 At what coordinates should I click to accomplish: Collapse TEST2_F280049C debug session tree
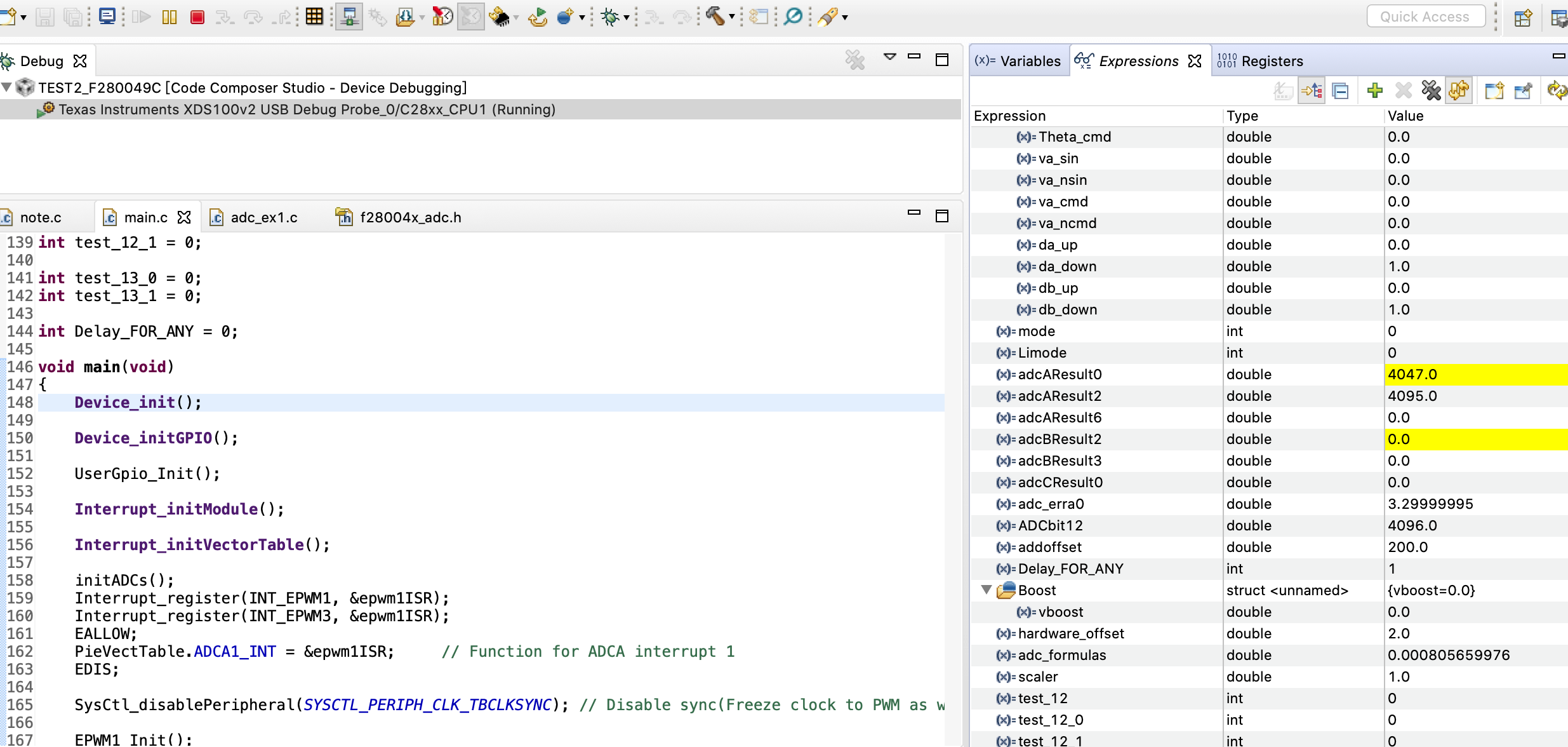pos(6,87)
